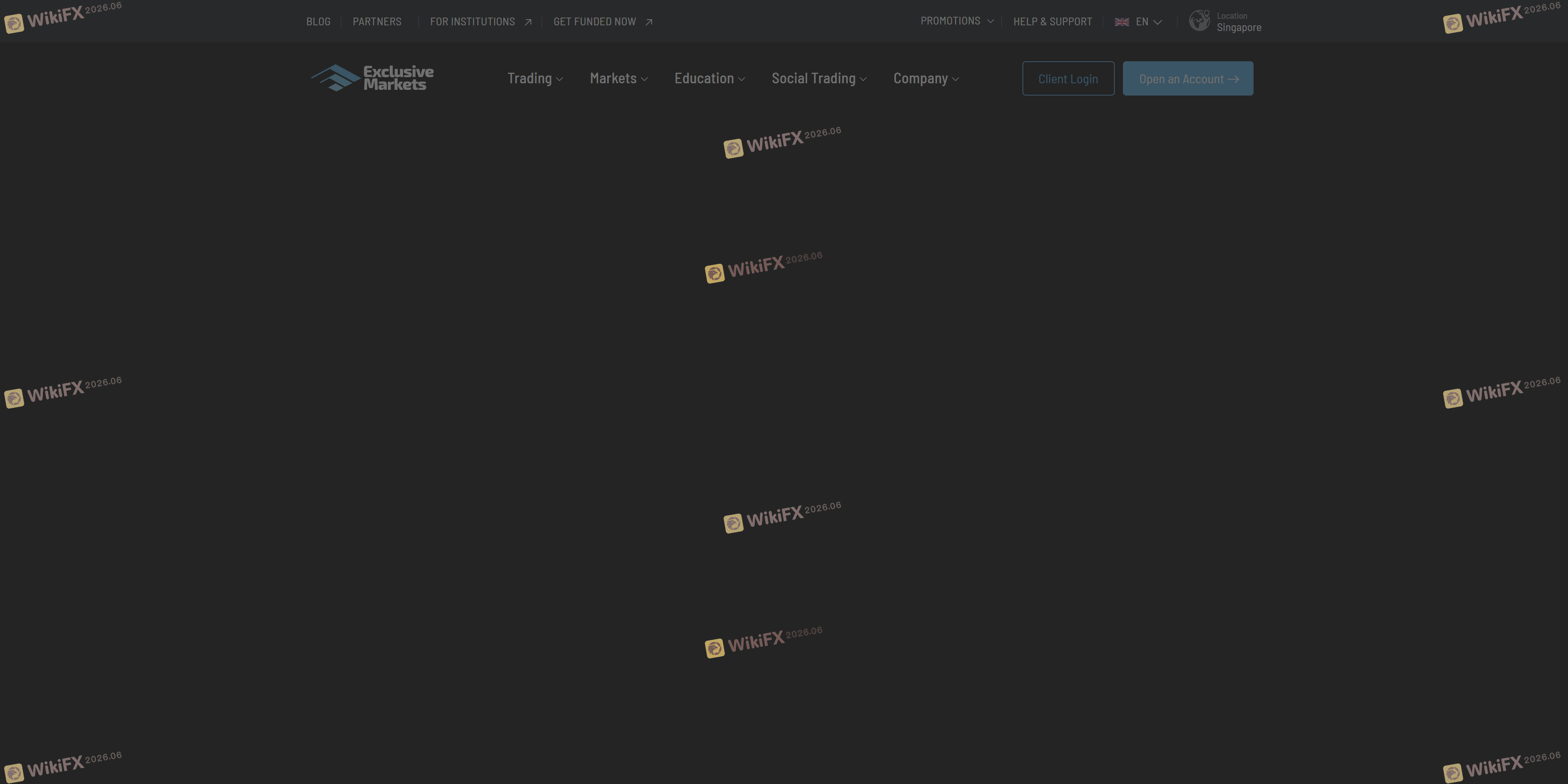The image size is (1568, 784).
Task: Open Get Funded Now link
Action: 595,22
